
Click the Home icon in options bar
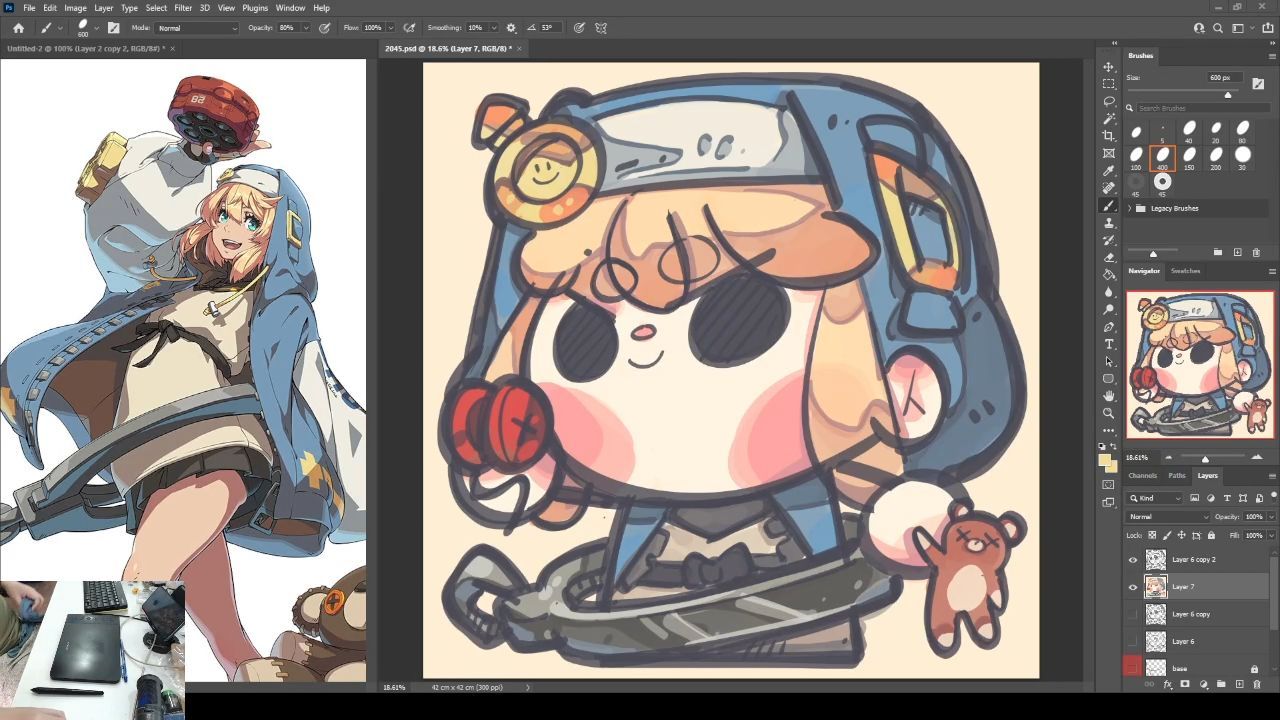point(18,28)
